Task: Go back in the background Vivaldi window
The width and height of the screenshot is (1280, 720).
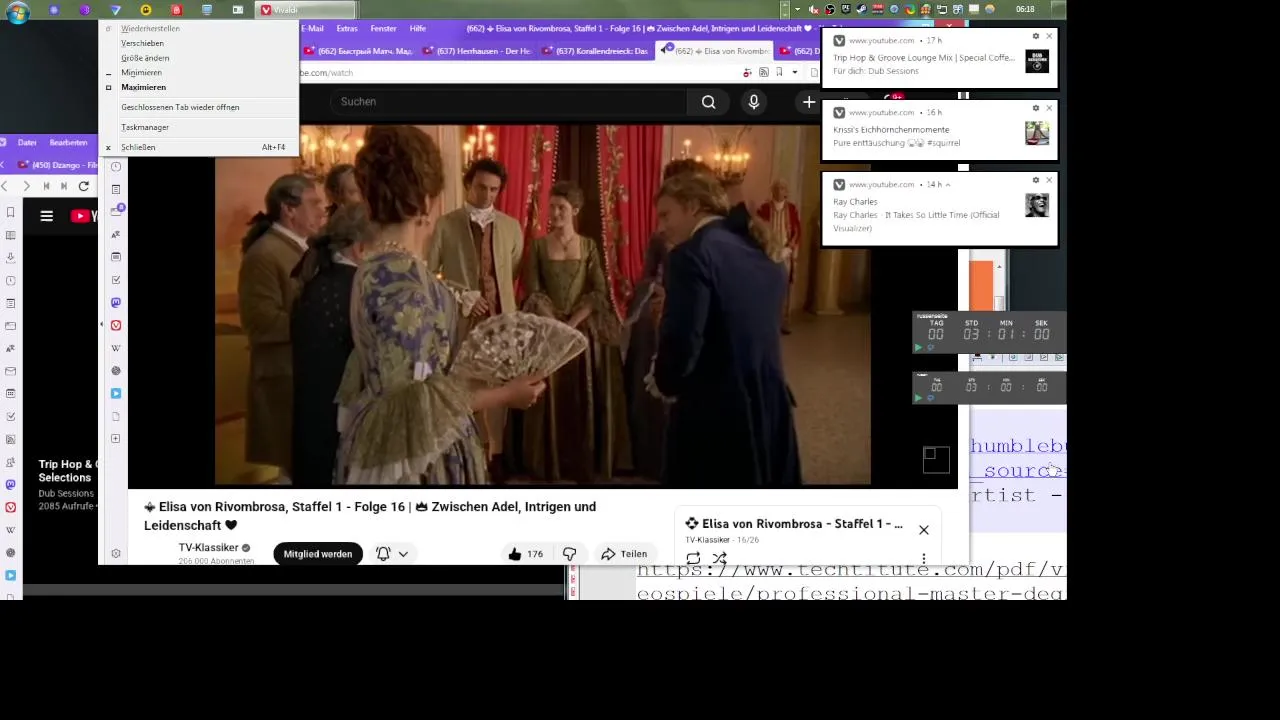Action: pyautogui.click(x=5, y=186)
